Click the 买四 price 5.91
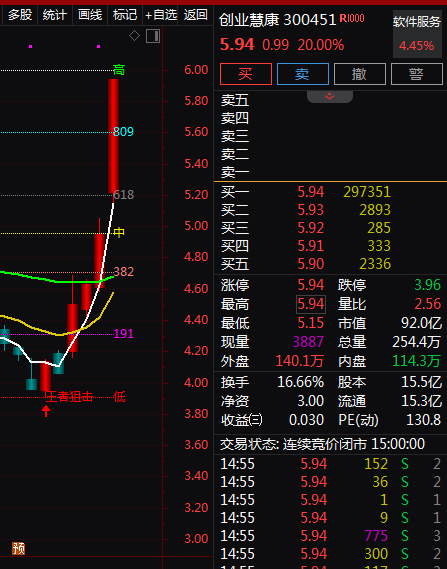Screen dimensions: 447x569 point(311,246)
